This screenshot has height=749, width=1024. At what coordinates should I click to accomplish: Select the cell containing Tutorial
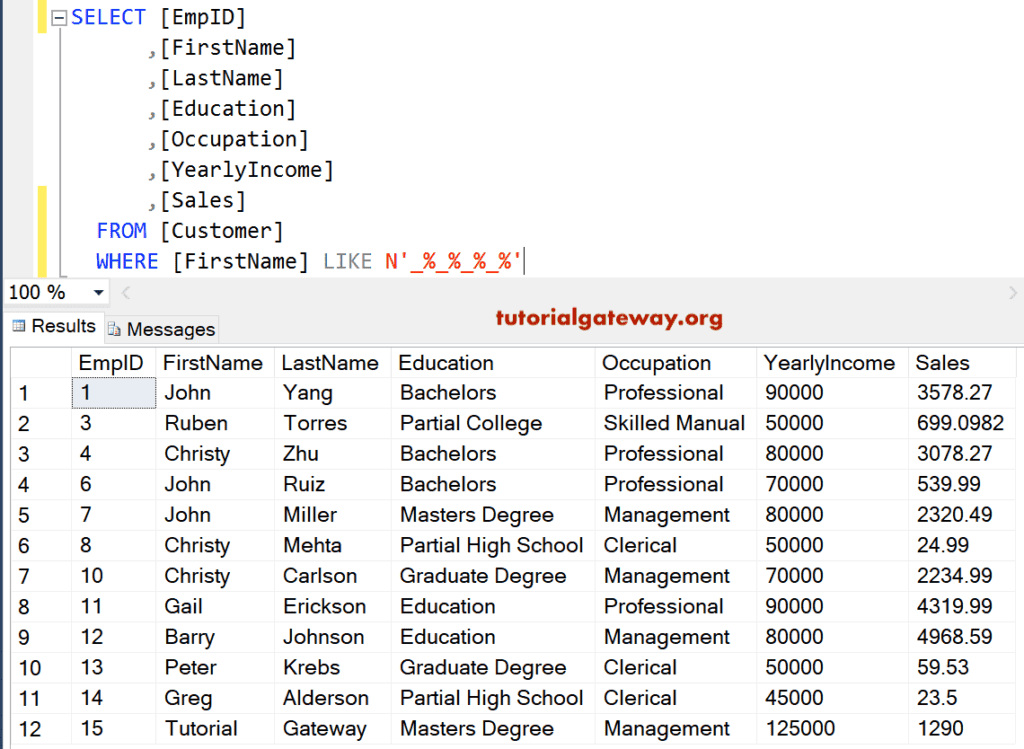(200, 728)
